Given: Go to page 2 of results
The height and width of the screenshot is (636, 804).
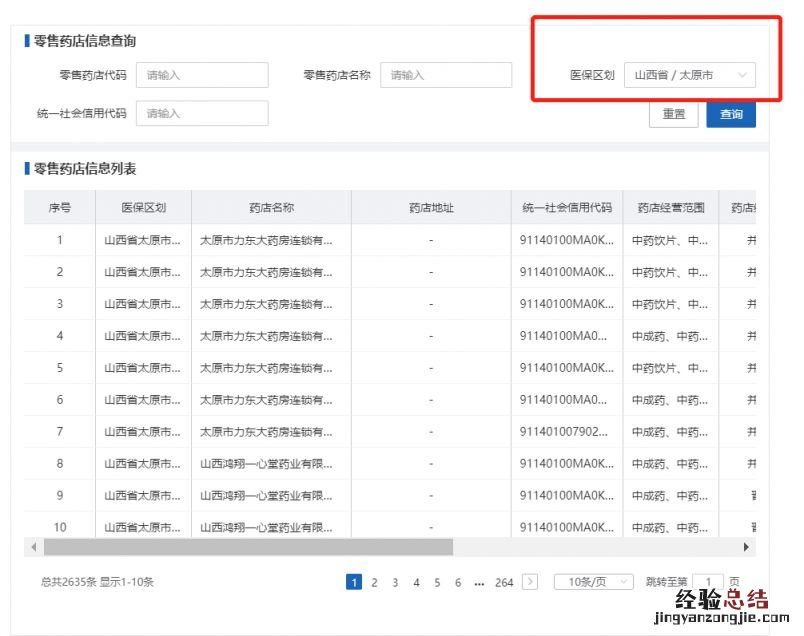Looking at the screenshot, I should tap(375, 582).
